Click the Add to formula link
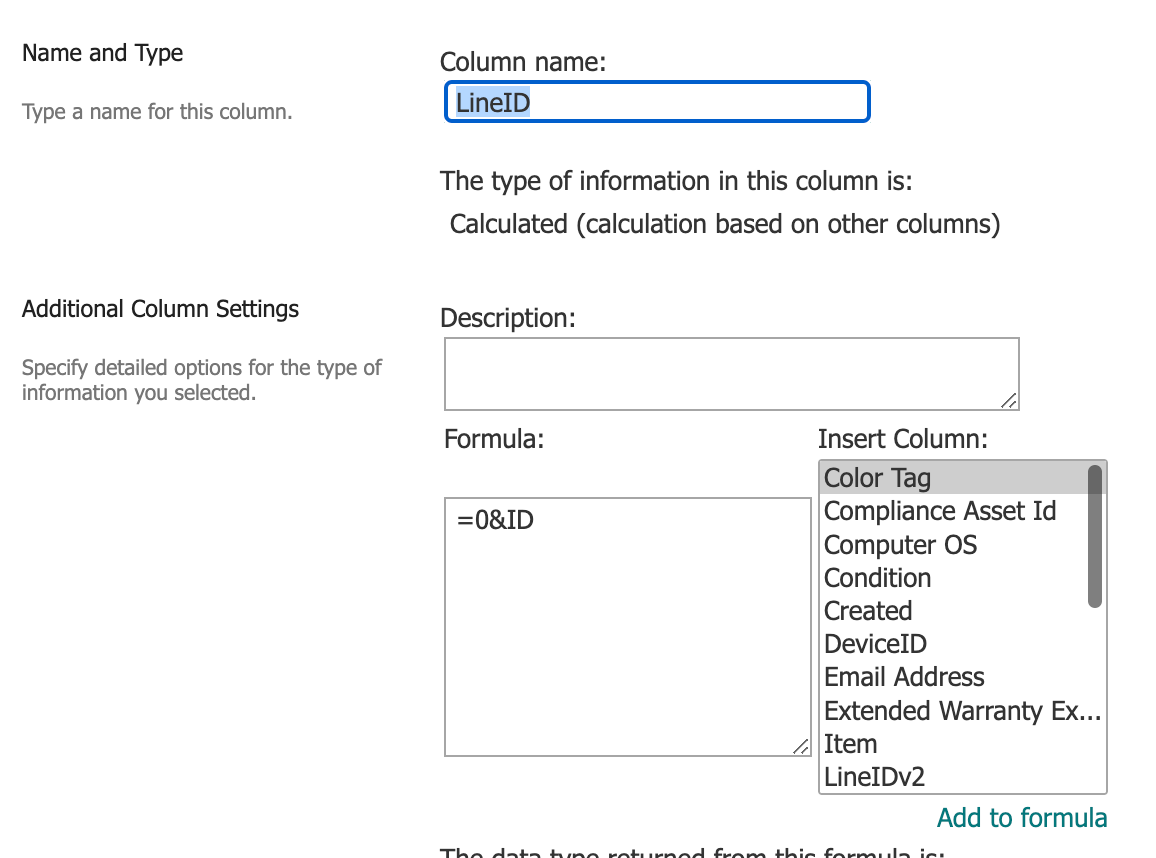The image size is (1156, 858). click(1022, 818)
